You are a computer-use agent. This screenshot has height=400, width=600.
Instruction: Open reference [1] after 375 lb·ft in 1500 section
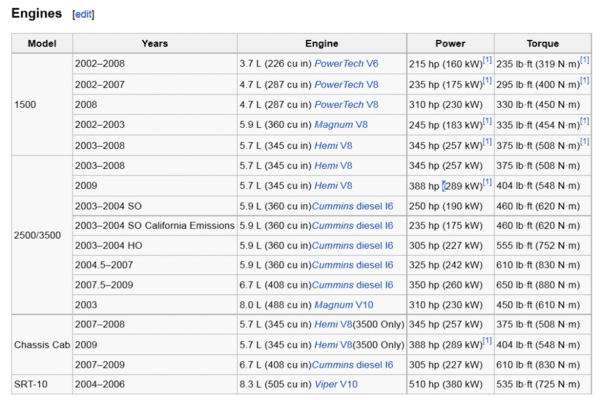585,142
